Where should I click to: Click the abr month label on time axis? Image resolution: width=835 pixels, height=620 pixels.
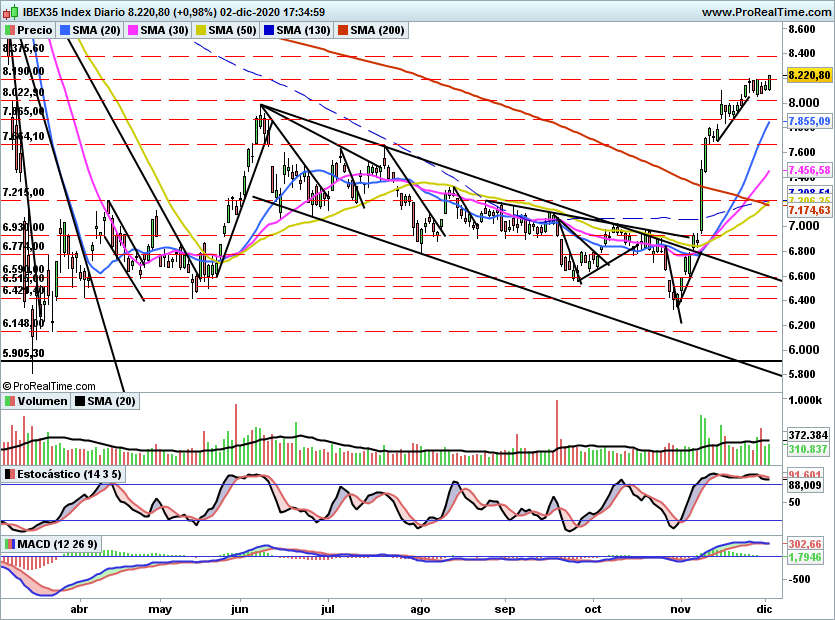[79, 609]
